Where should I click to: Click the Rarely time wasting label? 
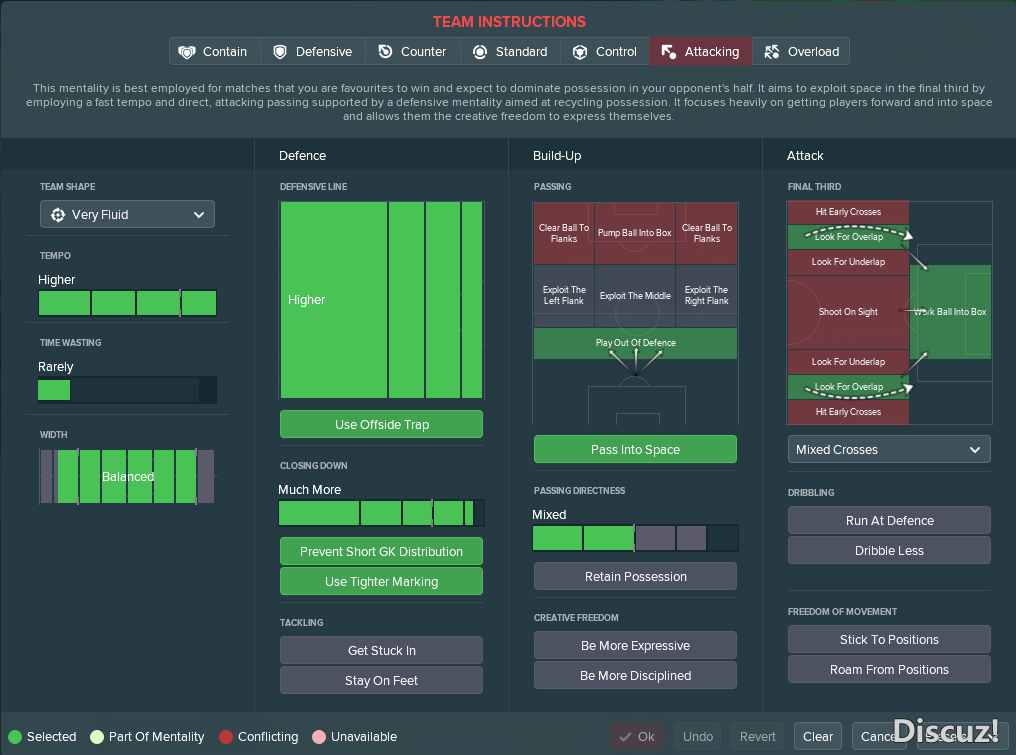[56, 367]
